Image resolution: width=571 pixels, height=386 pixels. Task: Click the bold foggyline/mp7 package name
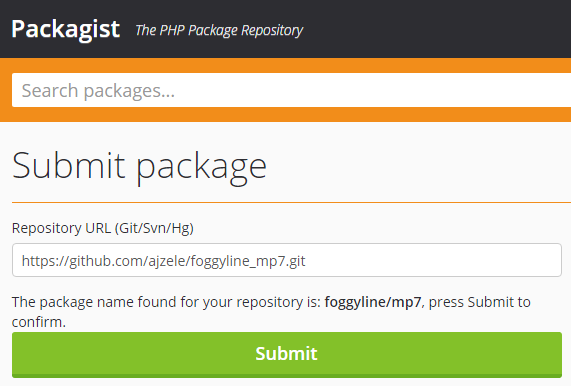(x=373, y=302)
